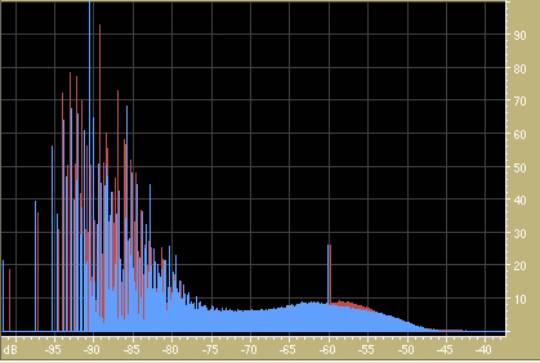Select the -55 horizontal axis label
540x363 pixels.
pyautogui.click(x=366, y=350)
